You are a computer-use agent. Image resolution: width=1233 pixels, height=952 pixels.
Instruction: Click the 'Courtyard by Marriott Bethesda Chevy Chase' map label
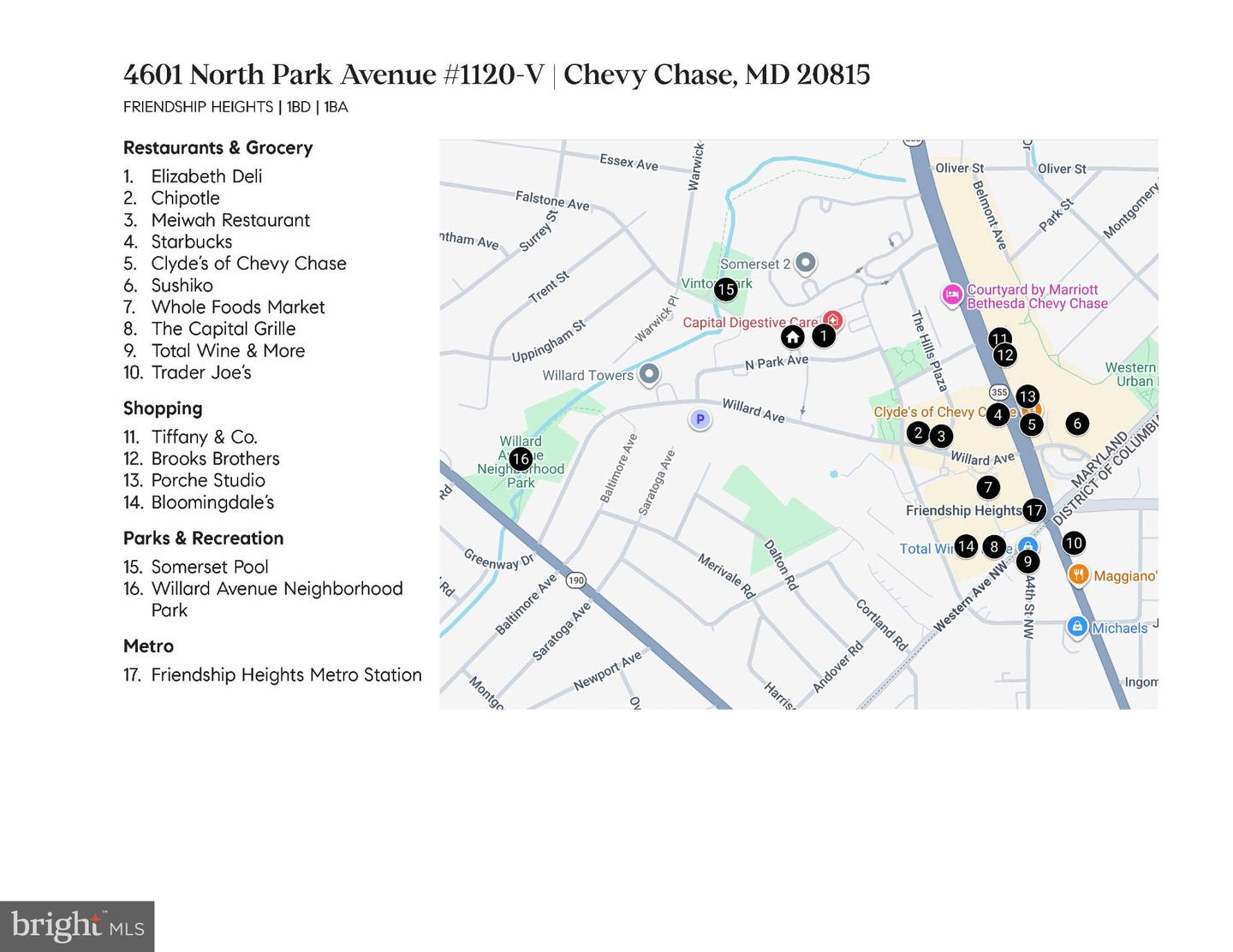[1037, 297]
